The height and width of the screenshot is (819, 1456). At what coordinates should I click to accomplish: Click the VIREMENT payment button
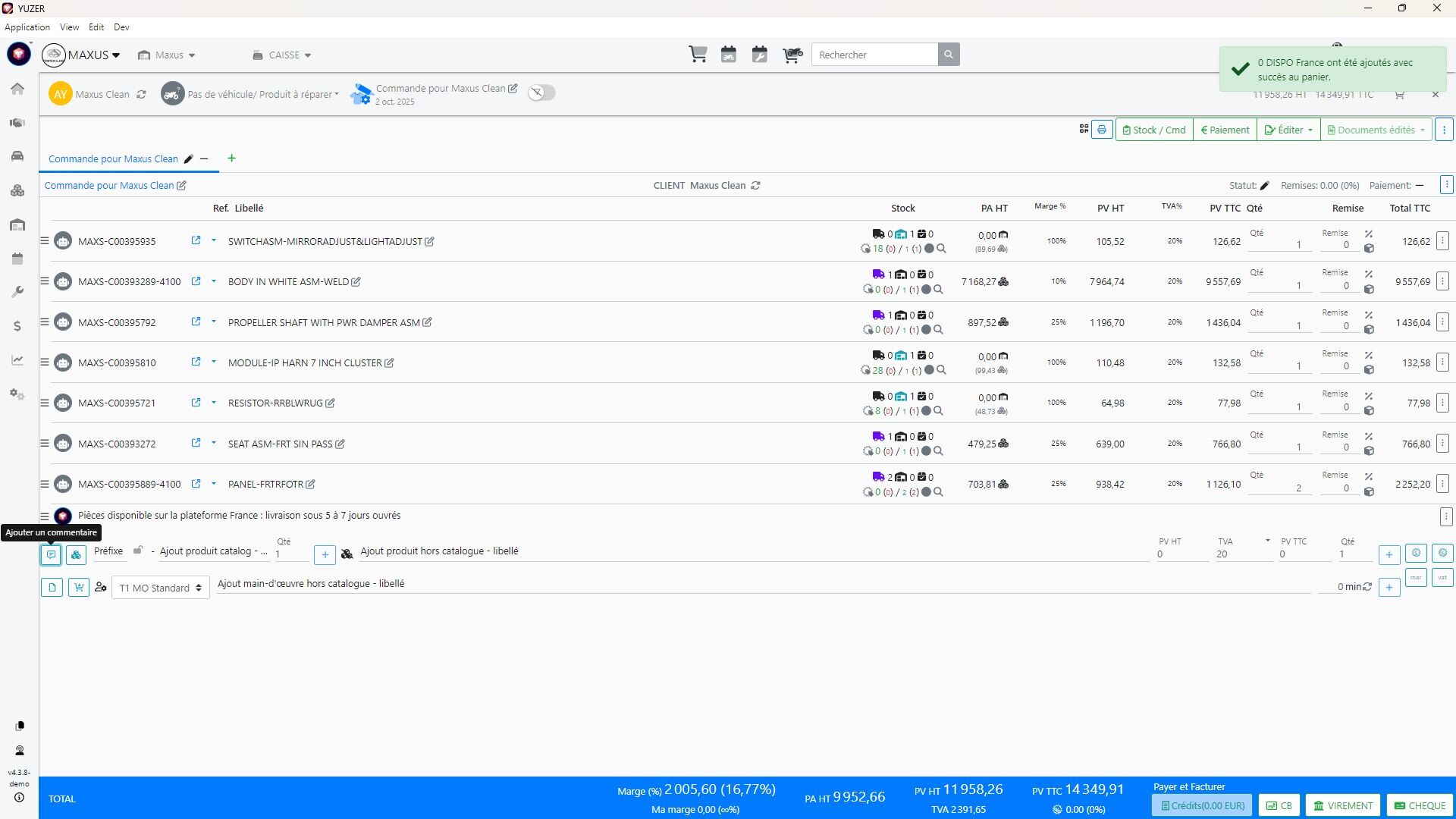tap(1343, 805)
